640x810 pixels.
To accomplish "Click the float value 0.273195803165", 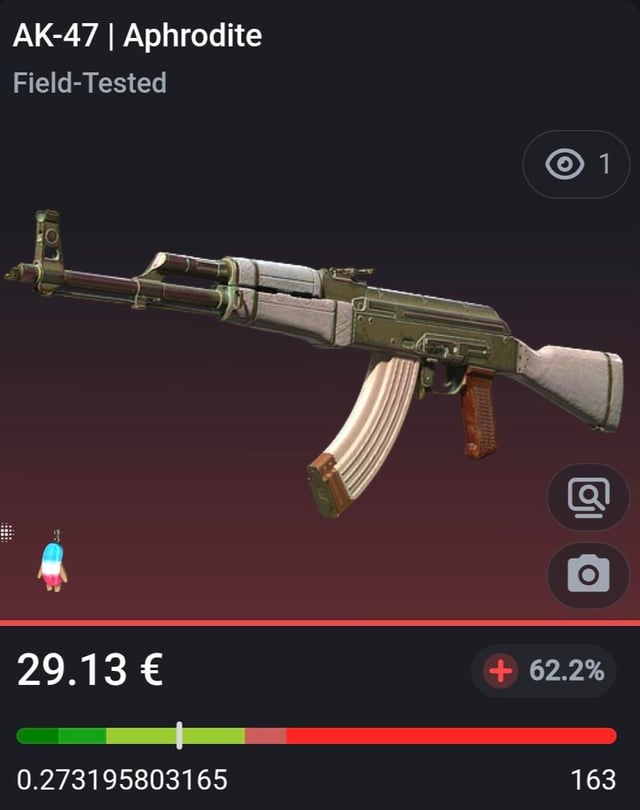I will coord(122,780).
